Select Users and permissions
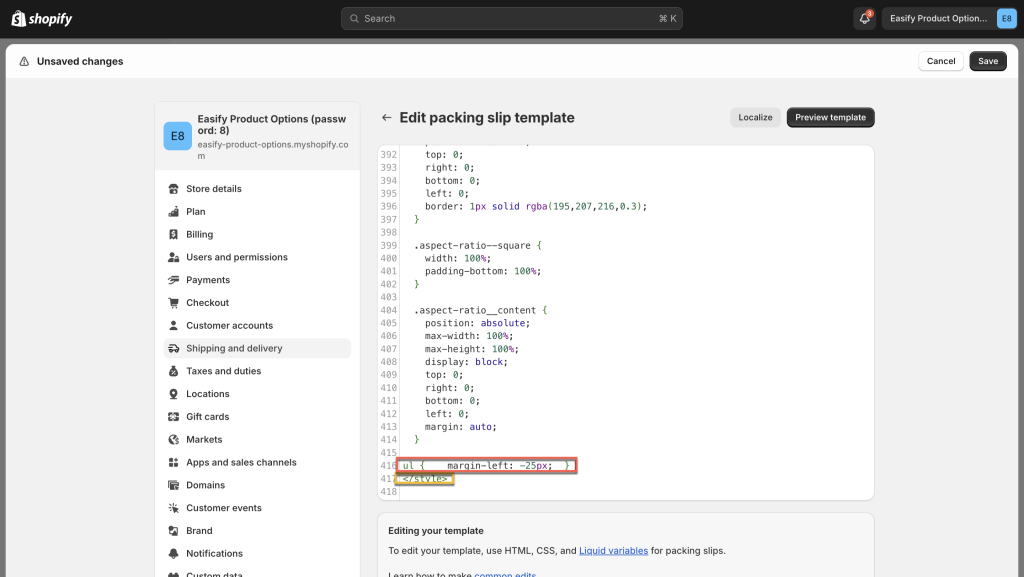The image size is (1024, 577). (257, 257)
